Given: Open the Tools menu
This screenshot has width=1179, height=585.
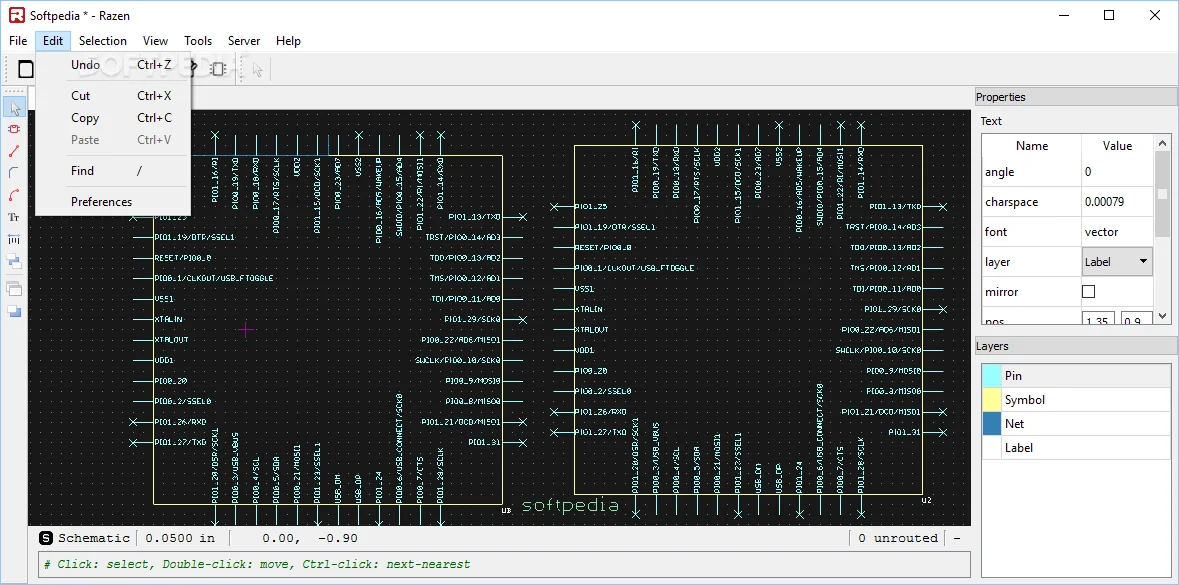Looking at the screenshot, I should (198, 41).
